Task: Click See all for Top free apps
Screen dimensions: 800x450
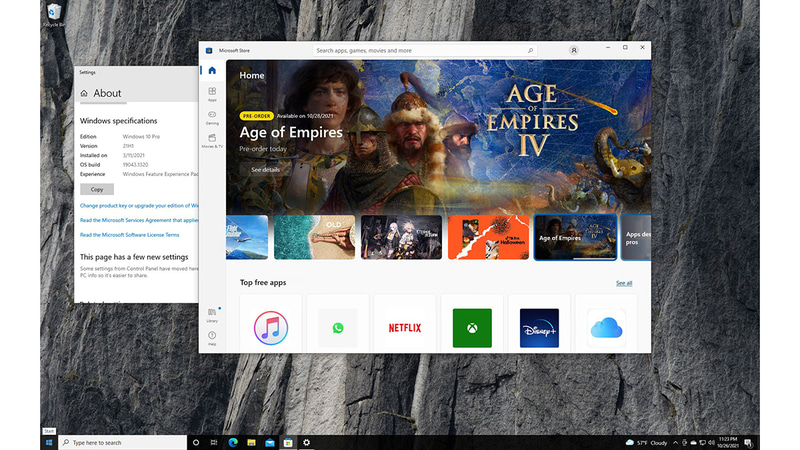Action: click(623, 283)
